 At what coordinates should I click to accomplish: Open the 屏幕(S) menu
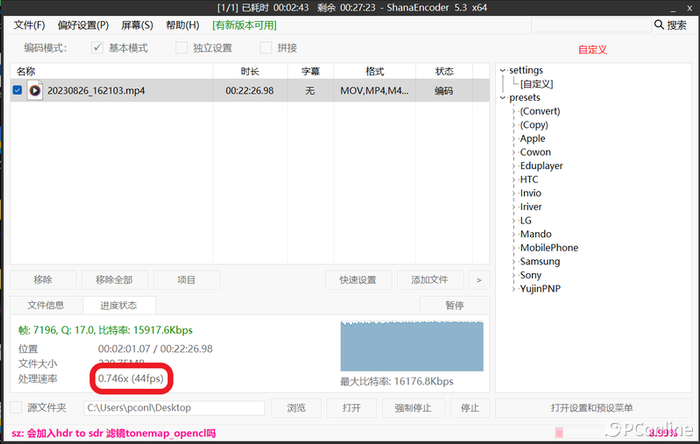click(137, 25)
